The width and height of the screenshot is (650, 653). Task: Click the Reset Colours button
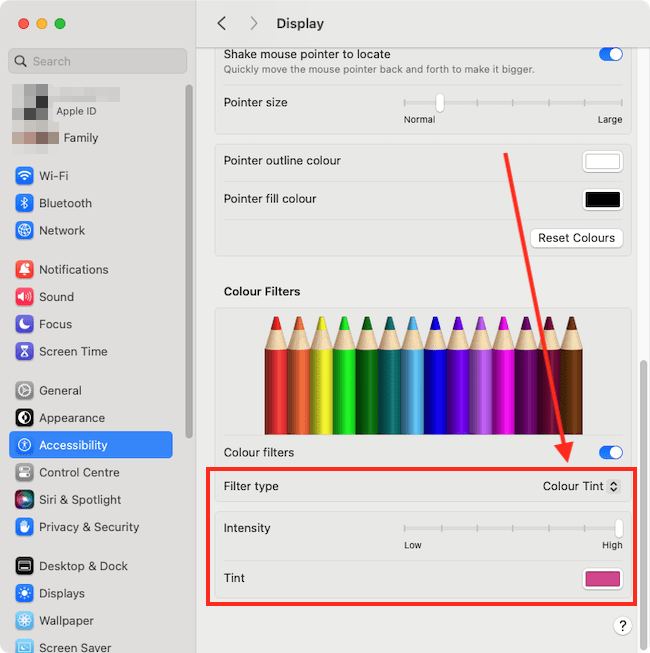[576, 238]
